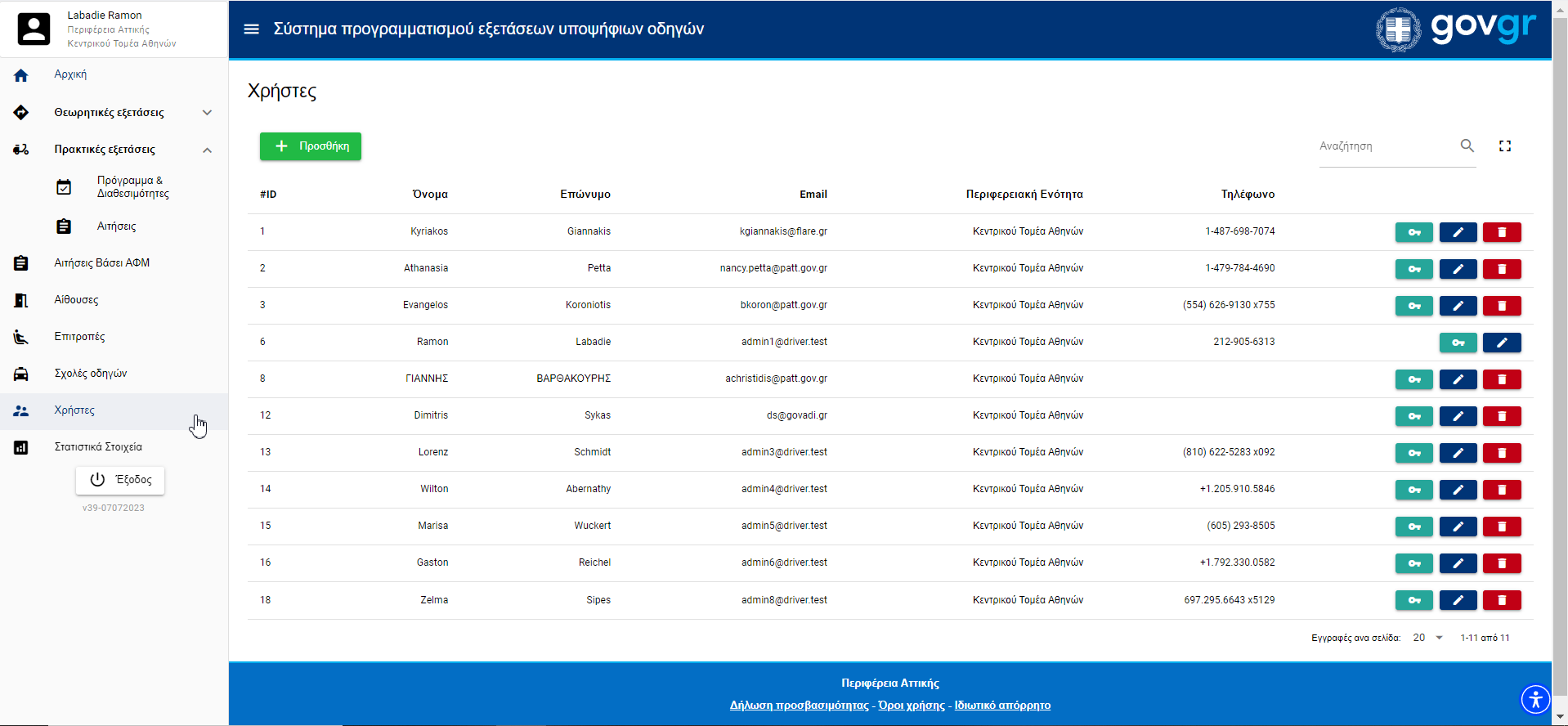Viewport: 1568px width, 726px height.
Task: Click the key icon for Kyriakos Giannakis
Action: click(1413, 232)
